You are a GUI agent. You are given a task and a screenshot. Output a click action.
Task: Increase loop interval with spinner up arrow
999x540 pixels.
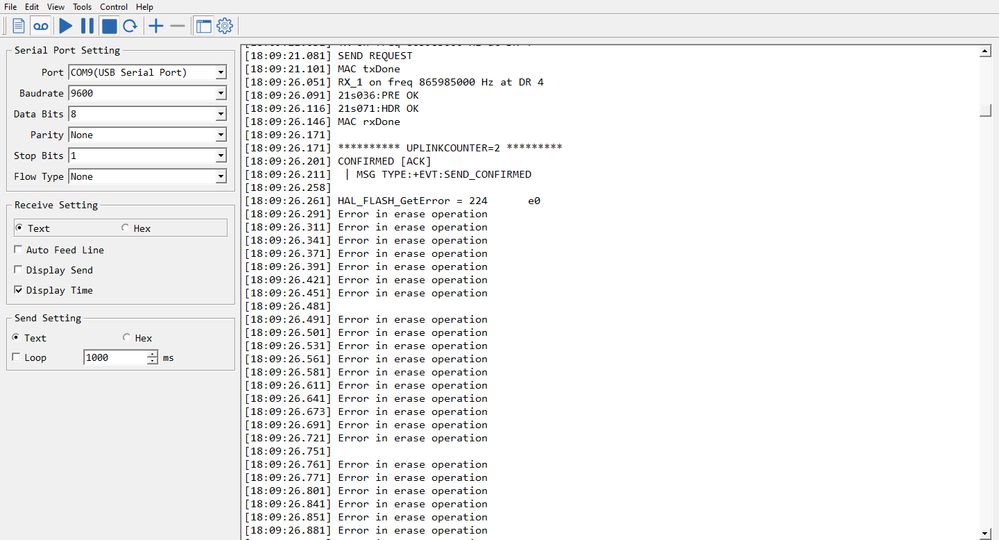pos(152,355)
